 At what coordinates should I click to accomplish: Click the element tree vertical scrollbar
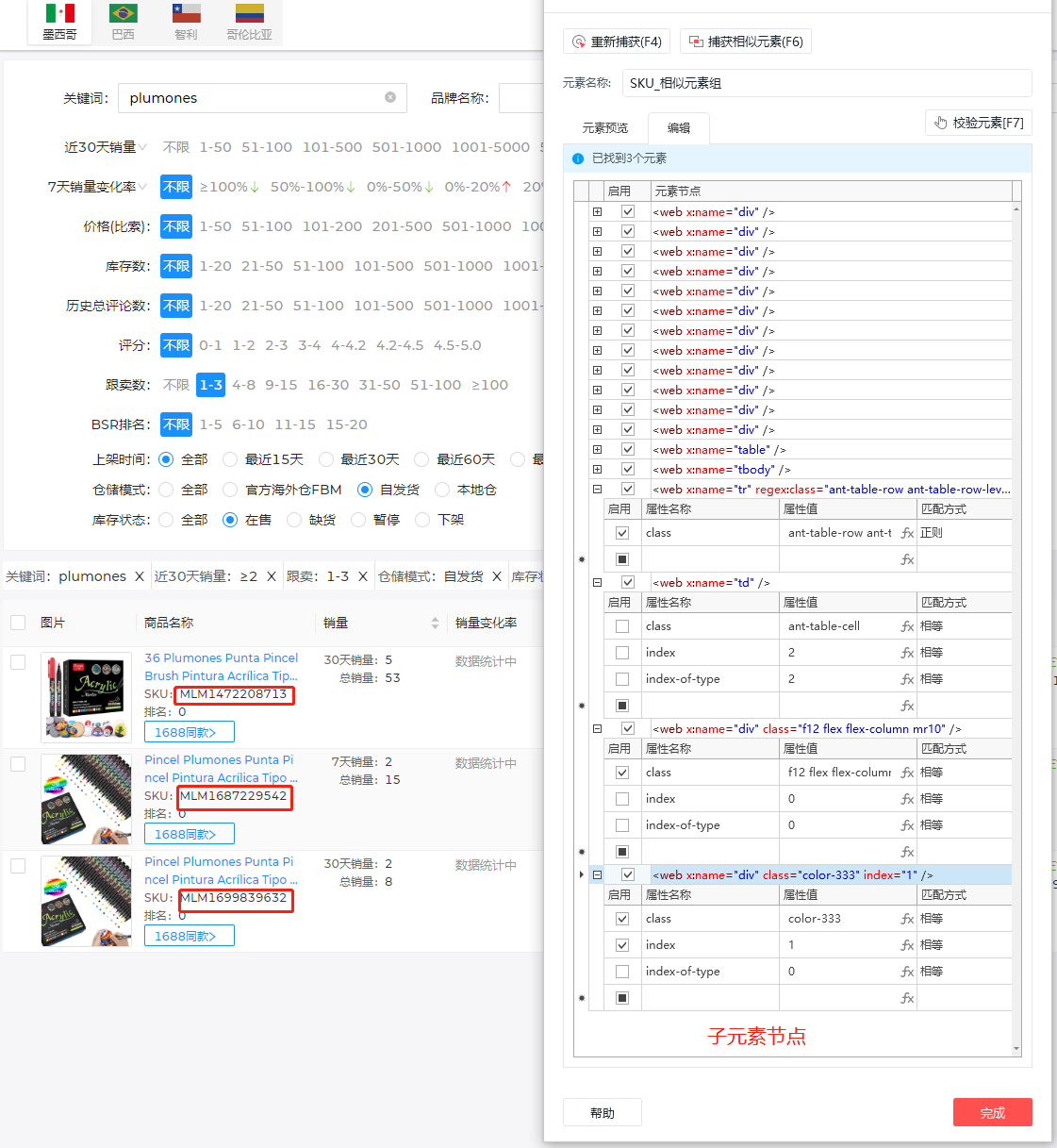pyautogui.click(x=1016, y=628)
